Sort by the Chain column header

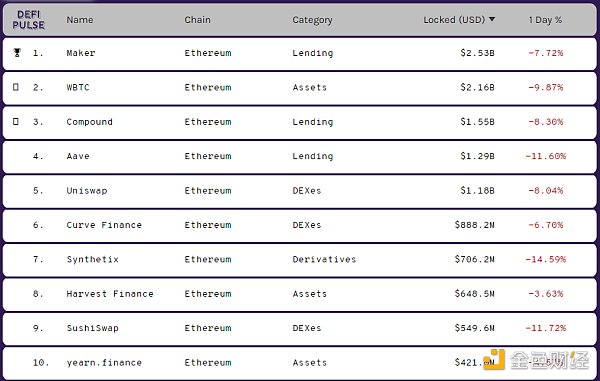click(197, 20)
